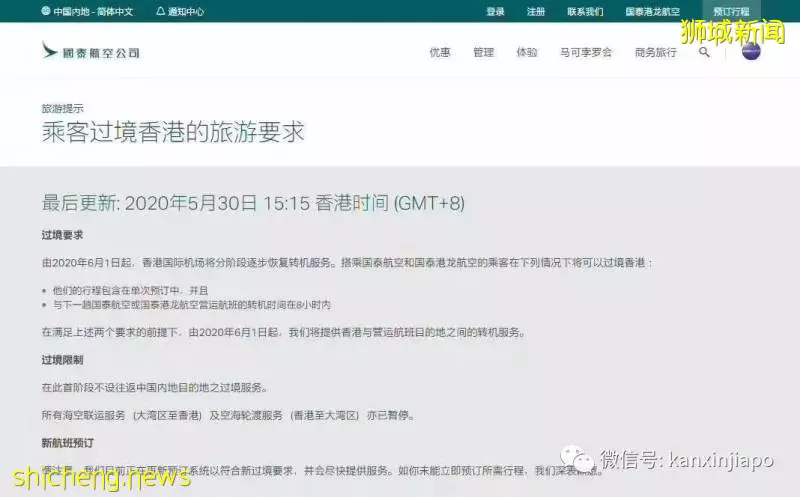Click the globe region icon

tap(45, 11)
